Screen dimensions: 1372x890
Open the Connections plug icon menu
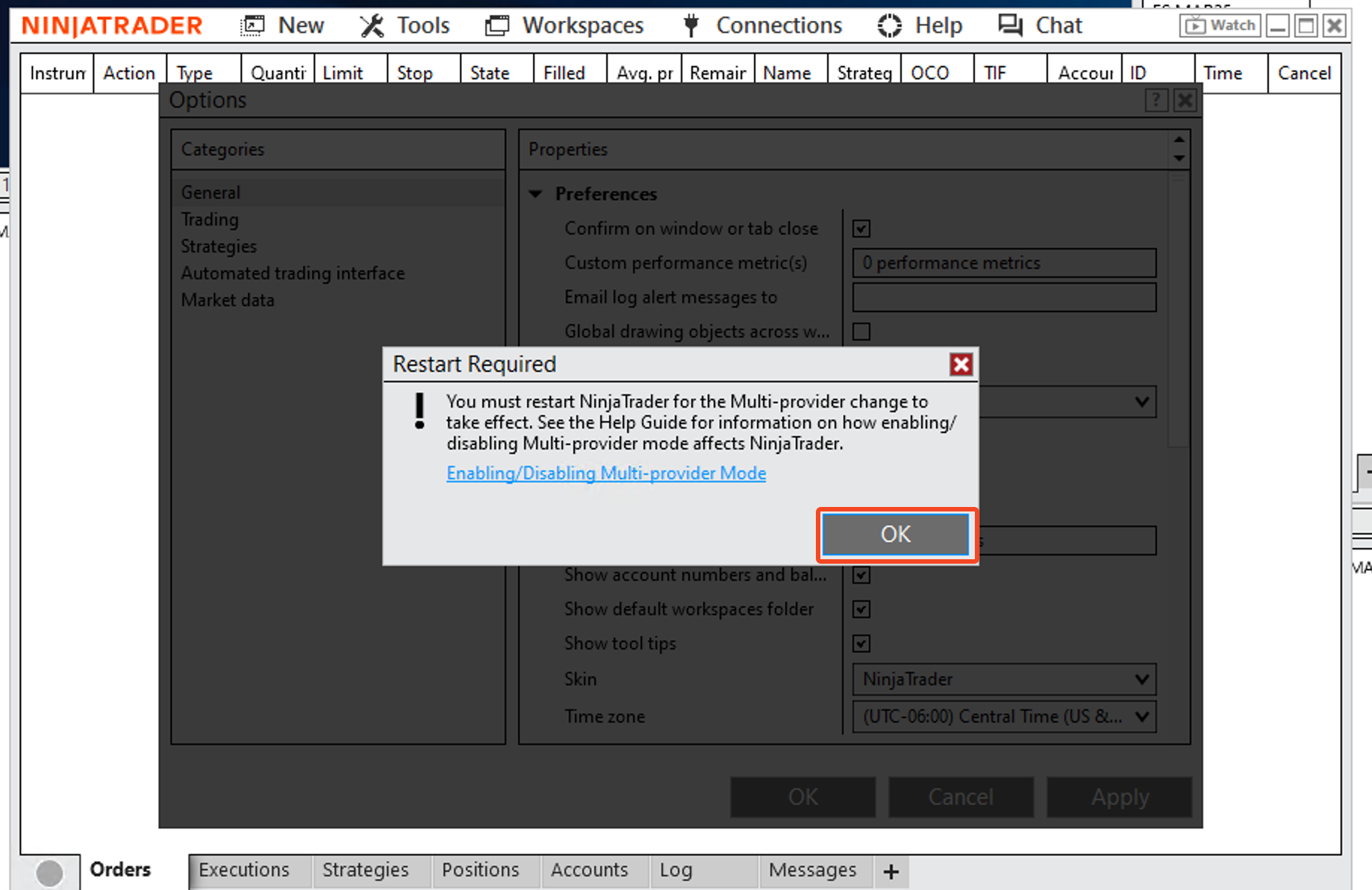pos(691,25)
